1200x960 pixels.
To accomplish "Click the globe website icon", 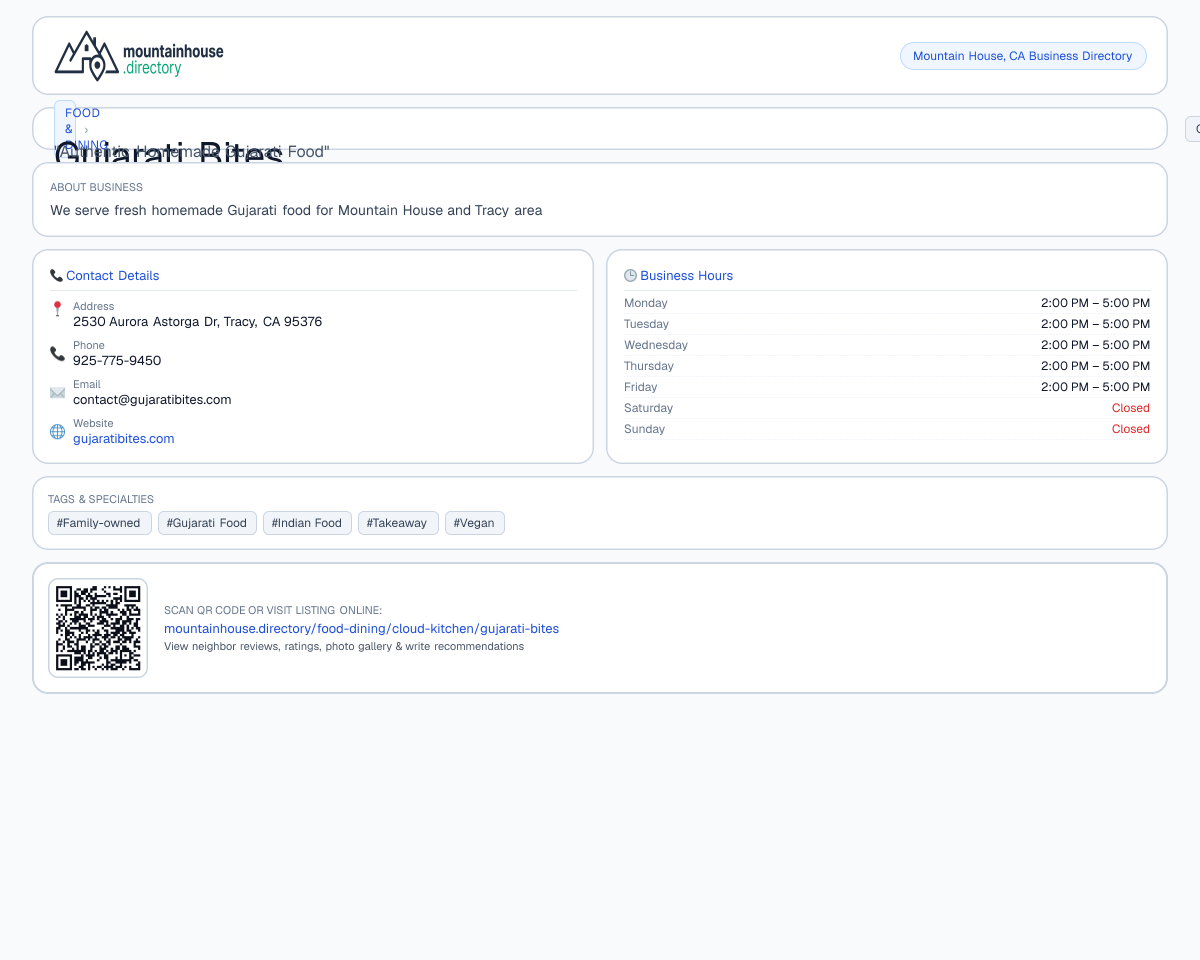I will 57,432.
